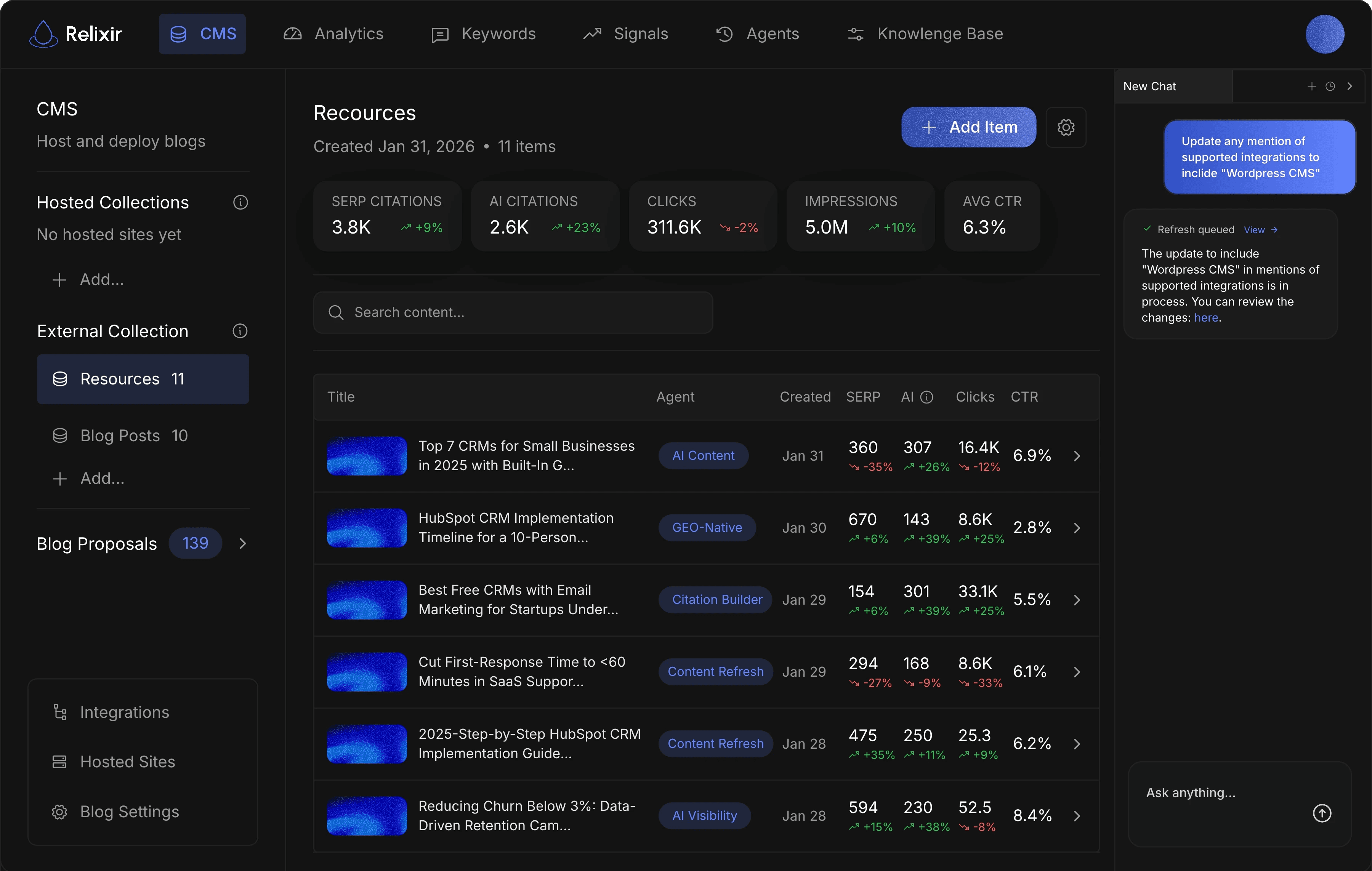1372x871 pixels.
Task: Start a new chat with the plus icon
Action: [x=1311, y=86]
